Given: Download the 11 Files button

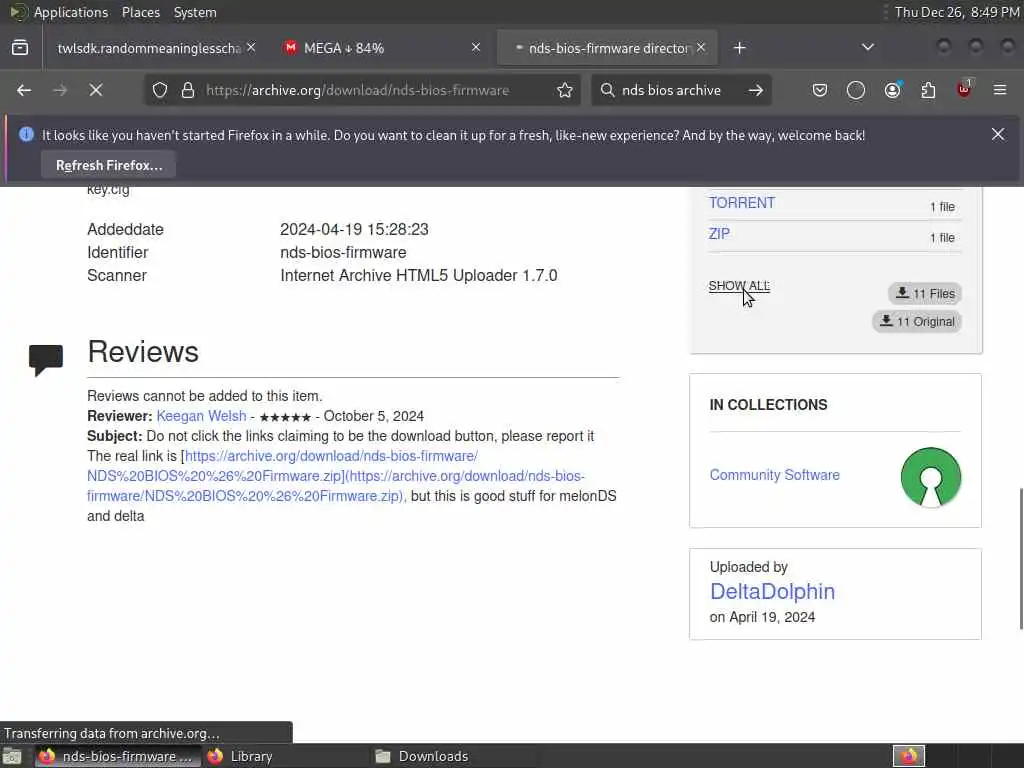Looking at the screenshot, I should click(x=925, y=293).
